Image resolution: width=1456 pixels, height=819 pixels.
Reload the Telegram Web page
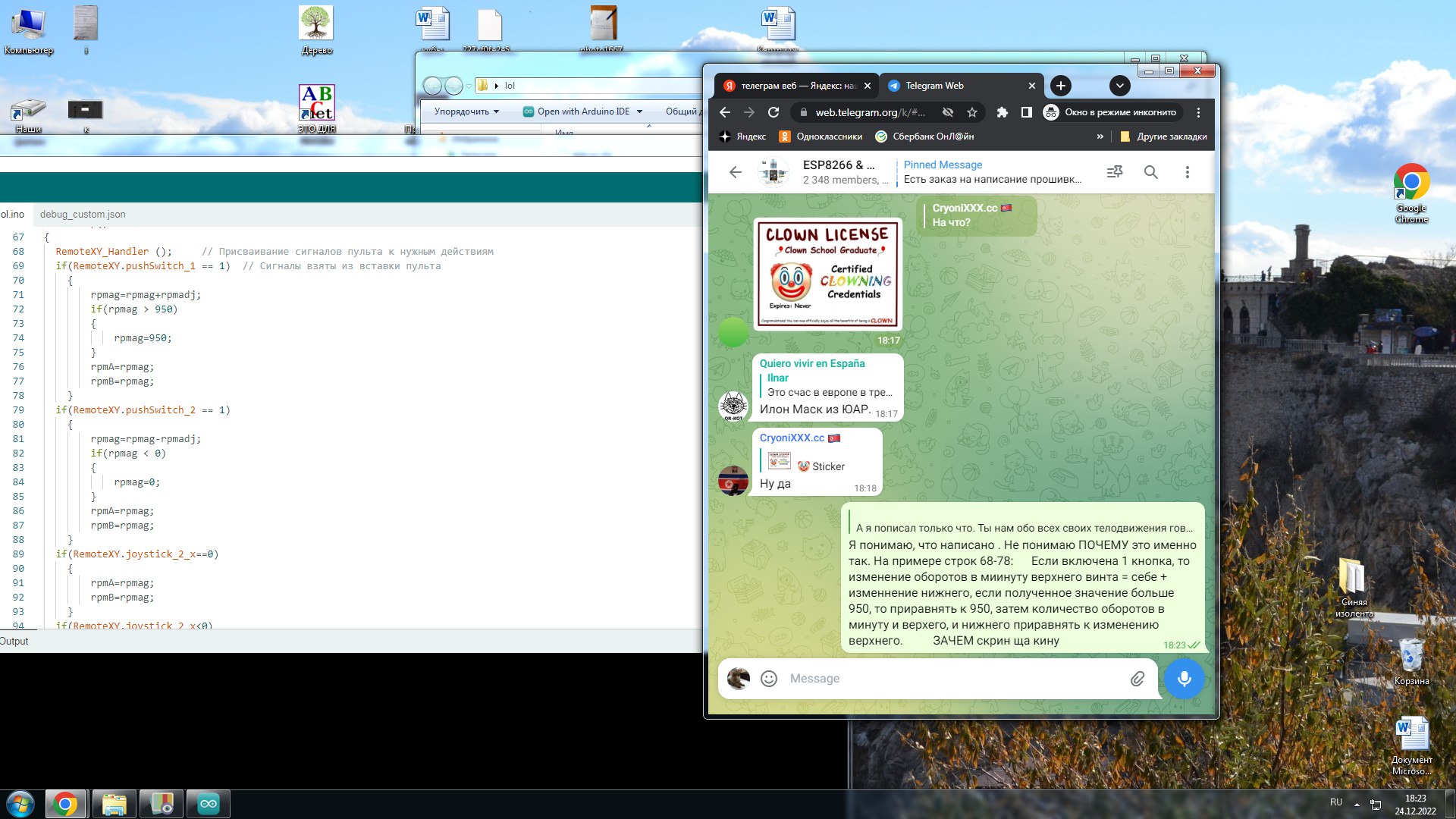tap(773, 112)
